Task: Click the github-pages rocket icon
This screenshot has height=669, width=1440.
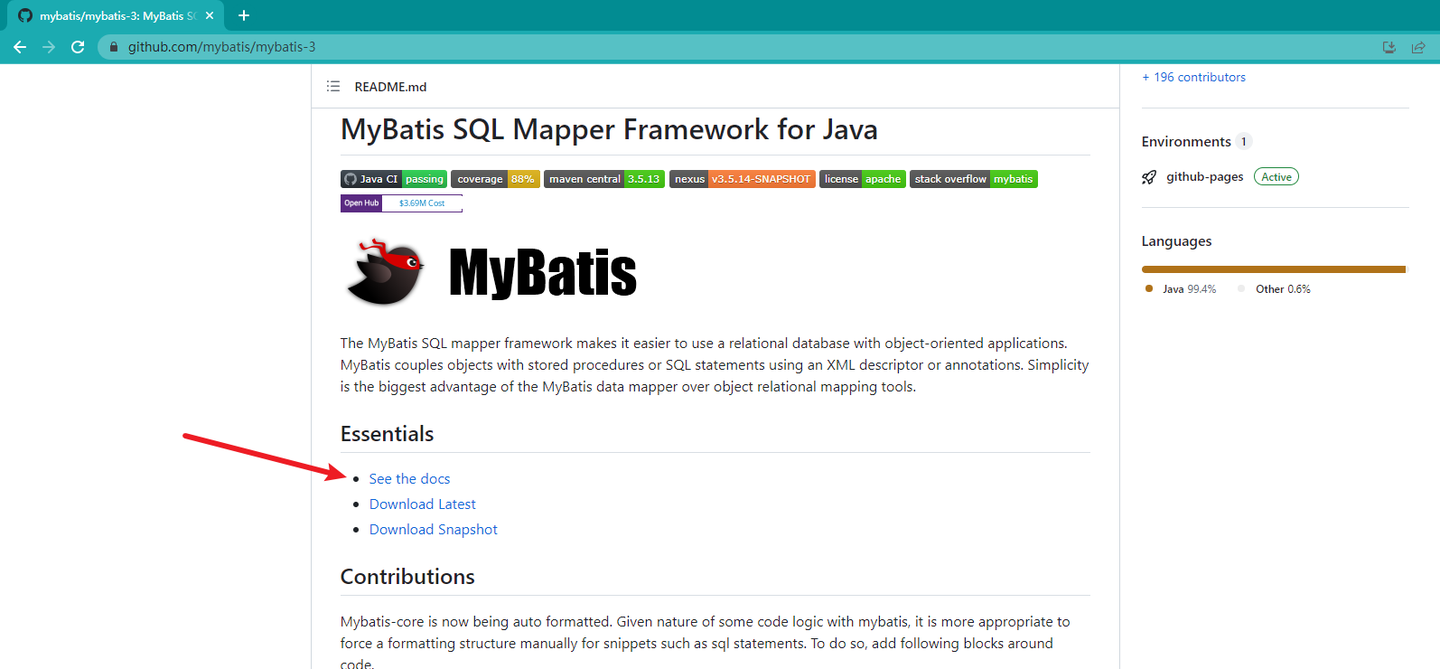Action: 1149,177
